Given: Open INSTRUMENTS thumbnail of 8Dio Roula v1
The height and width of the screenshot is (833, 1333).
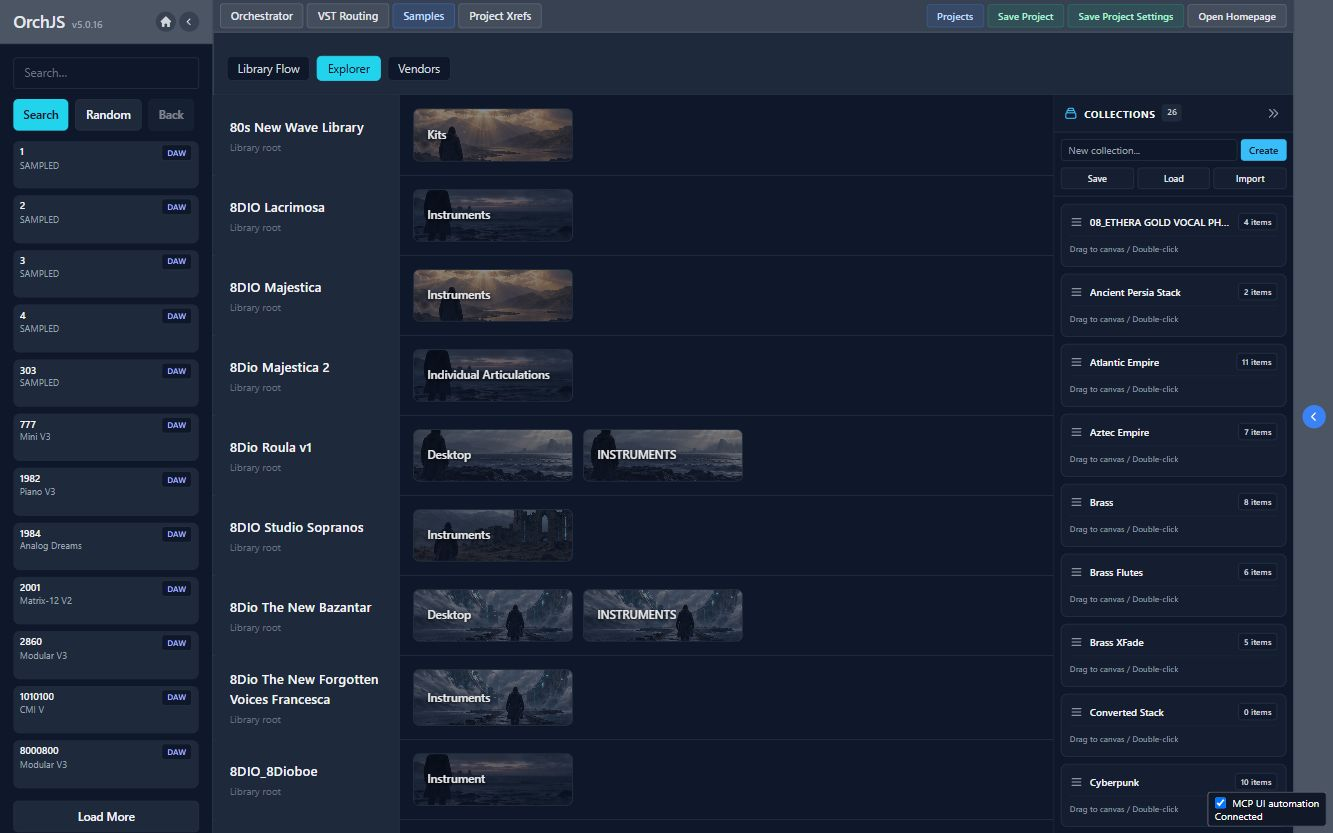Looking at the screenshot, I should [663, 455].
